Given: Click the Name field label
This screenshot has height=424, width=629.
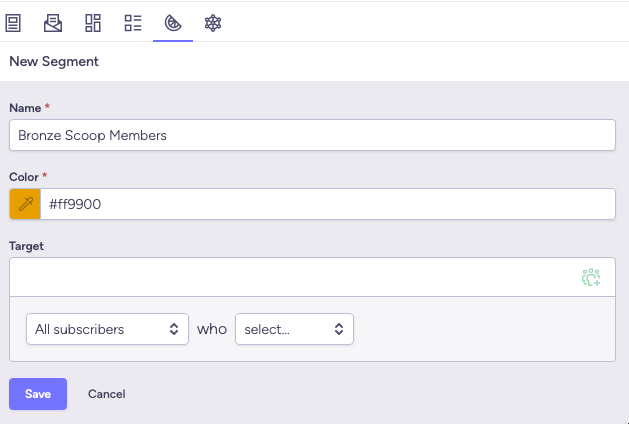Looking at the screenshot, I should (x=25, y=107).
